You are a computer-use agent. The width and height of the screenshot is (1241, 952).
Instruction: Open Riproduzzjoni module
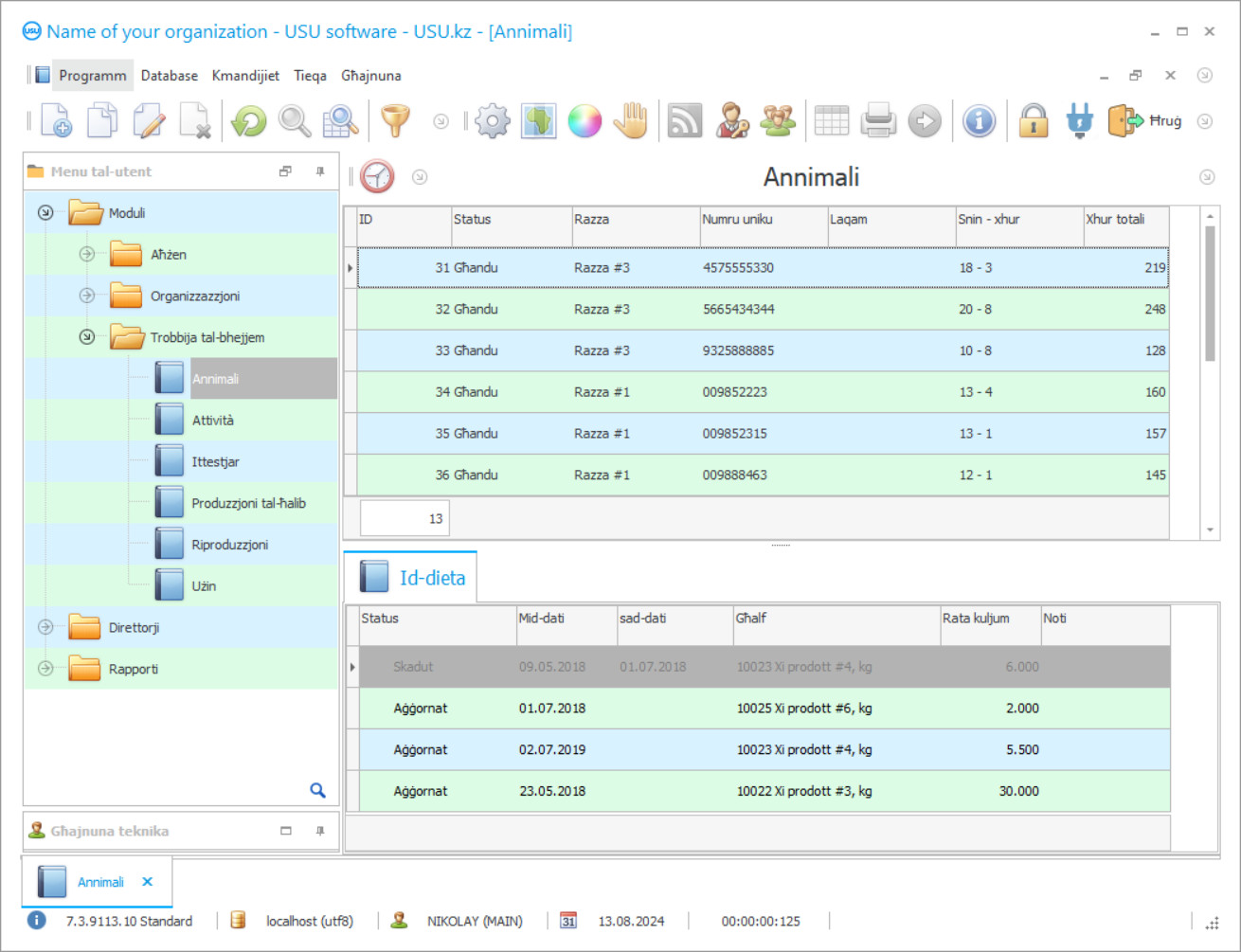[x=229, y=545]
